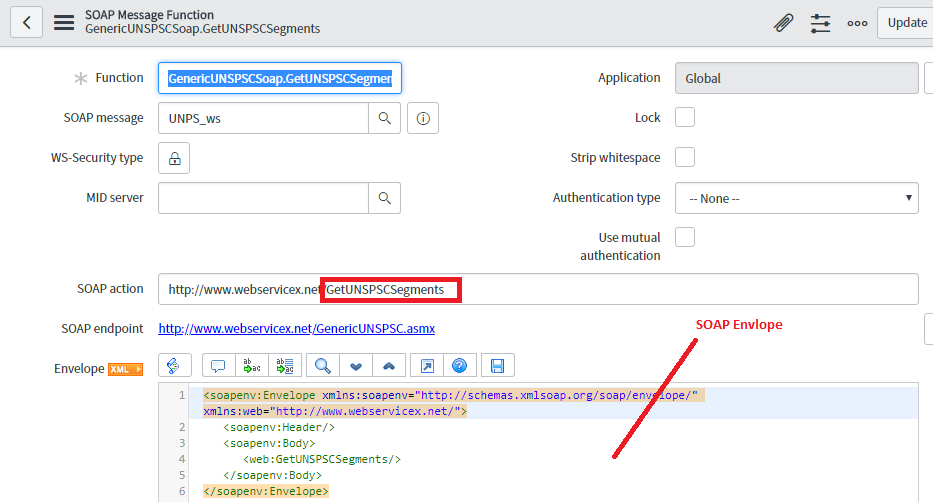Click the back arrow button
Viewport: 933px width, 502px height.
[x=26, y=22]
